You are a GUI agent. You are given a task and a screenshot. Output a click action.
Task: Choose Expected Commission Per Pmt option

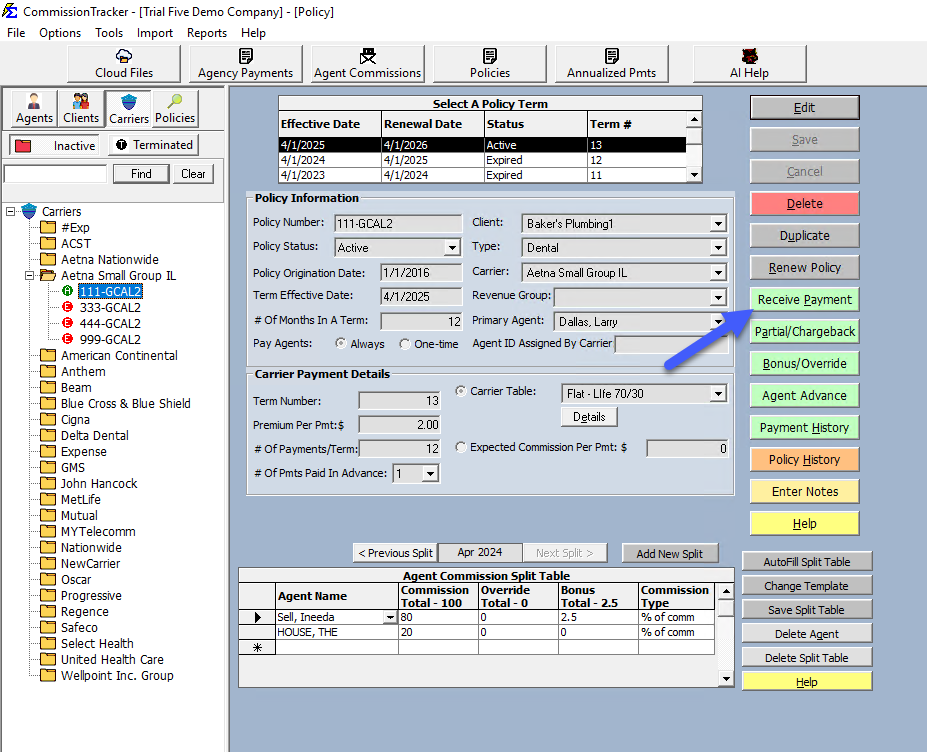pos(461,448)
